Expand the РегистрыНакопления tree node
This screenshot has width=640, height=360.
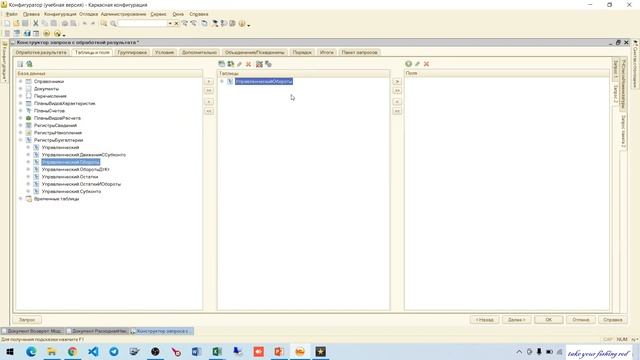pos(20,133)
